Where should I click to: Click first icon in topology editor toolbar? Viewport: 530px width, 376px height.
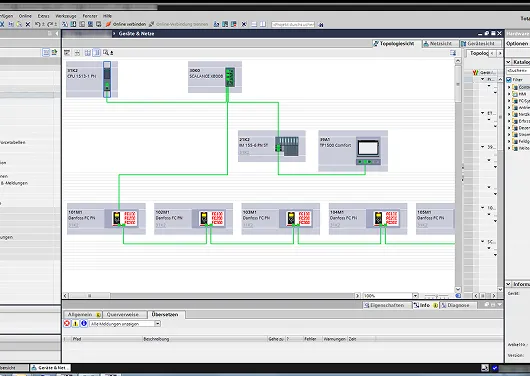(67, 53)
